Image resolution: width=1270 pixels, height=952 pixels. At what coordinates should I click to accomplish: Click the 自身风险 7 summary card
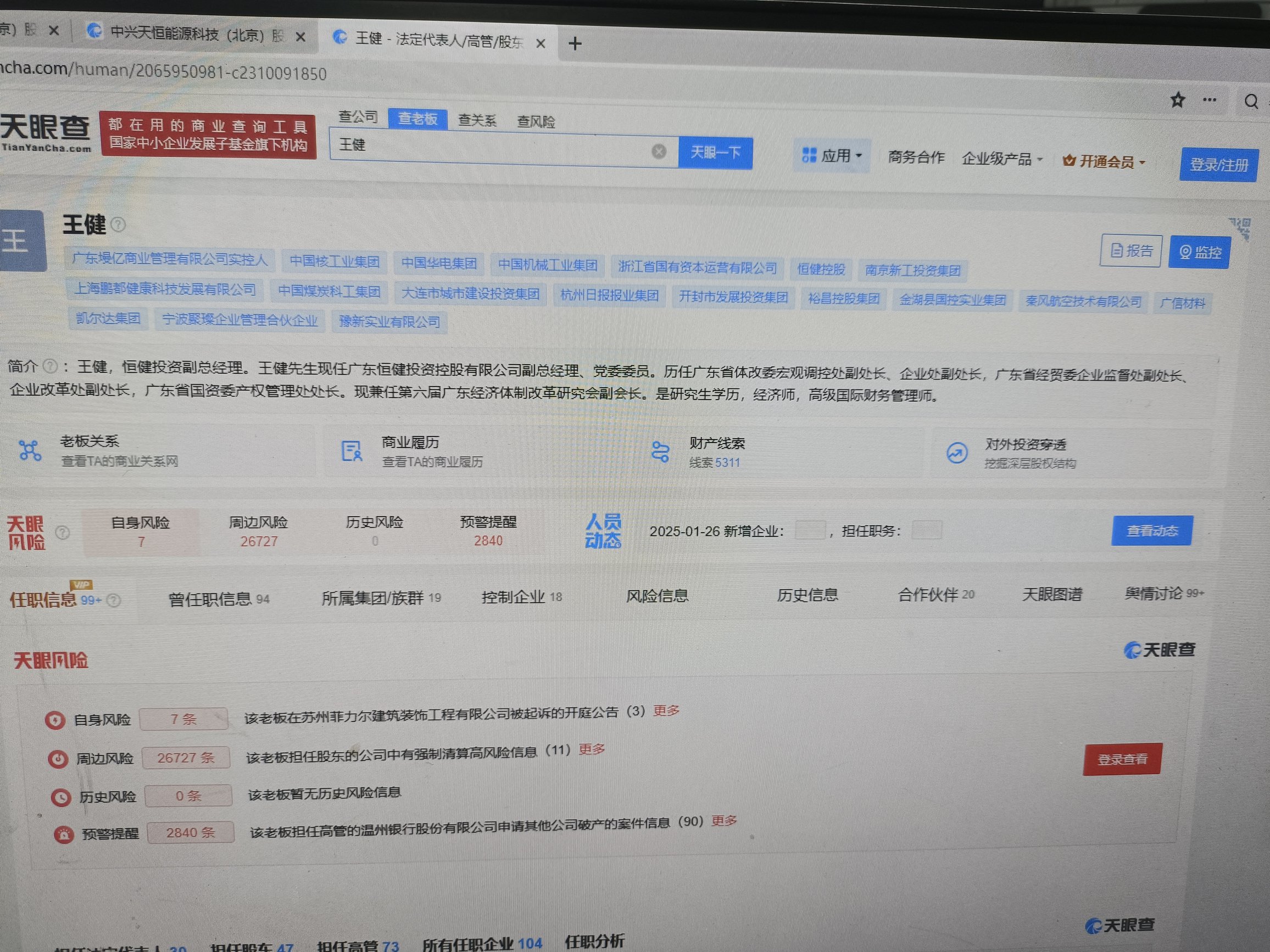tap(141, 531)
